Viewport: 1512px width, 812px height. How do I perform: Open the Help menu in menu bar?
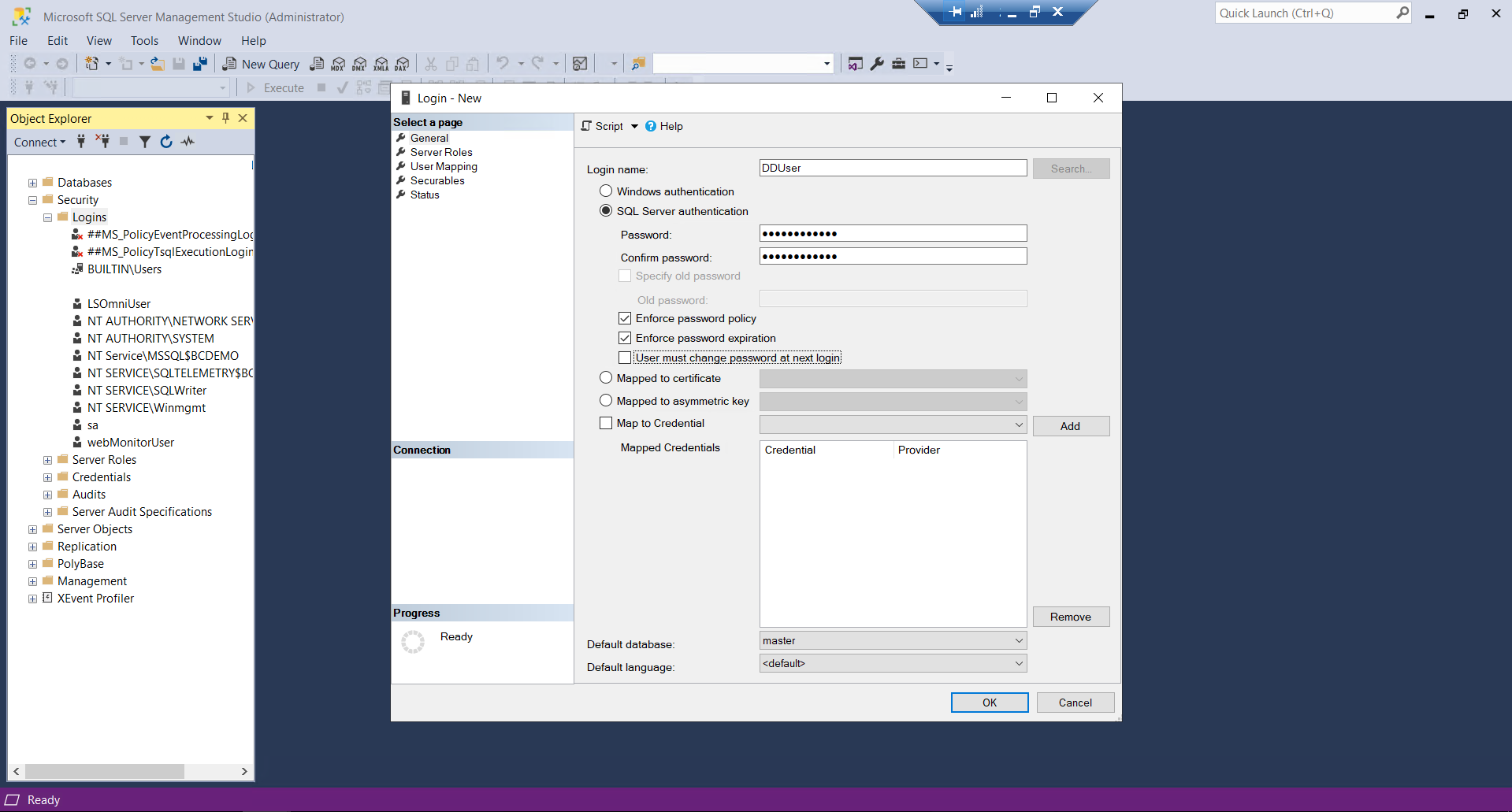click(253, 40)
